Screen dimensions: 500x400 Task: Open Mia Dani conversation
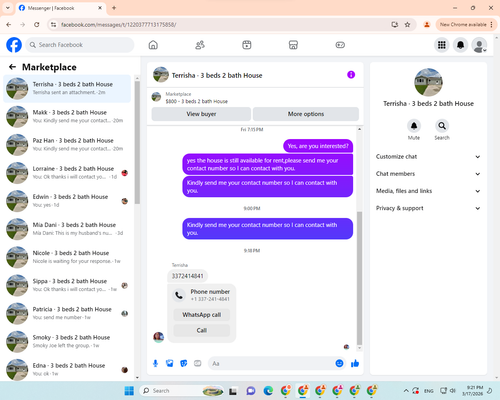[67, 229]
